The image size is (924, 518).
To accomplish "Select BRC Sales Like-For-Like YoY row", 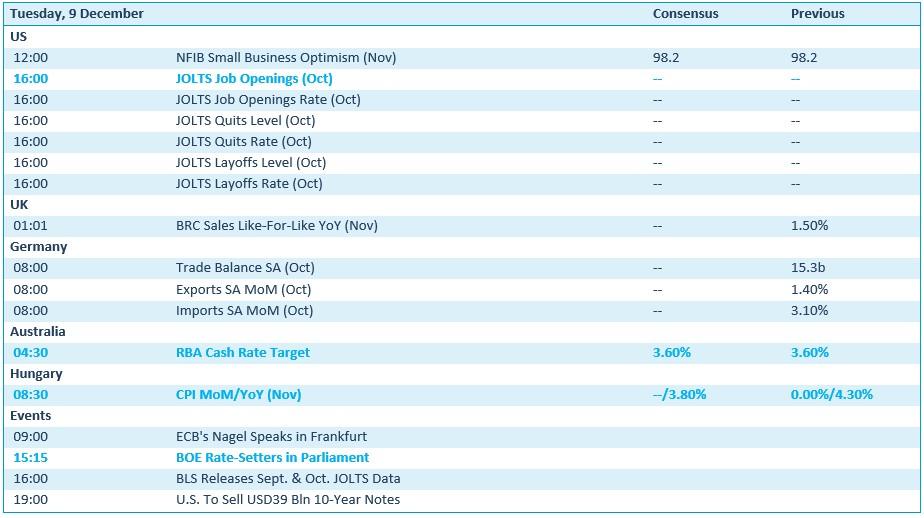I will 276,225.
